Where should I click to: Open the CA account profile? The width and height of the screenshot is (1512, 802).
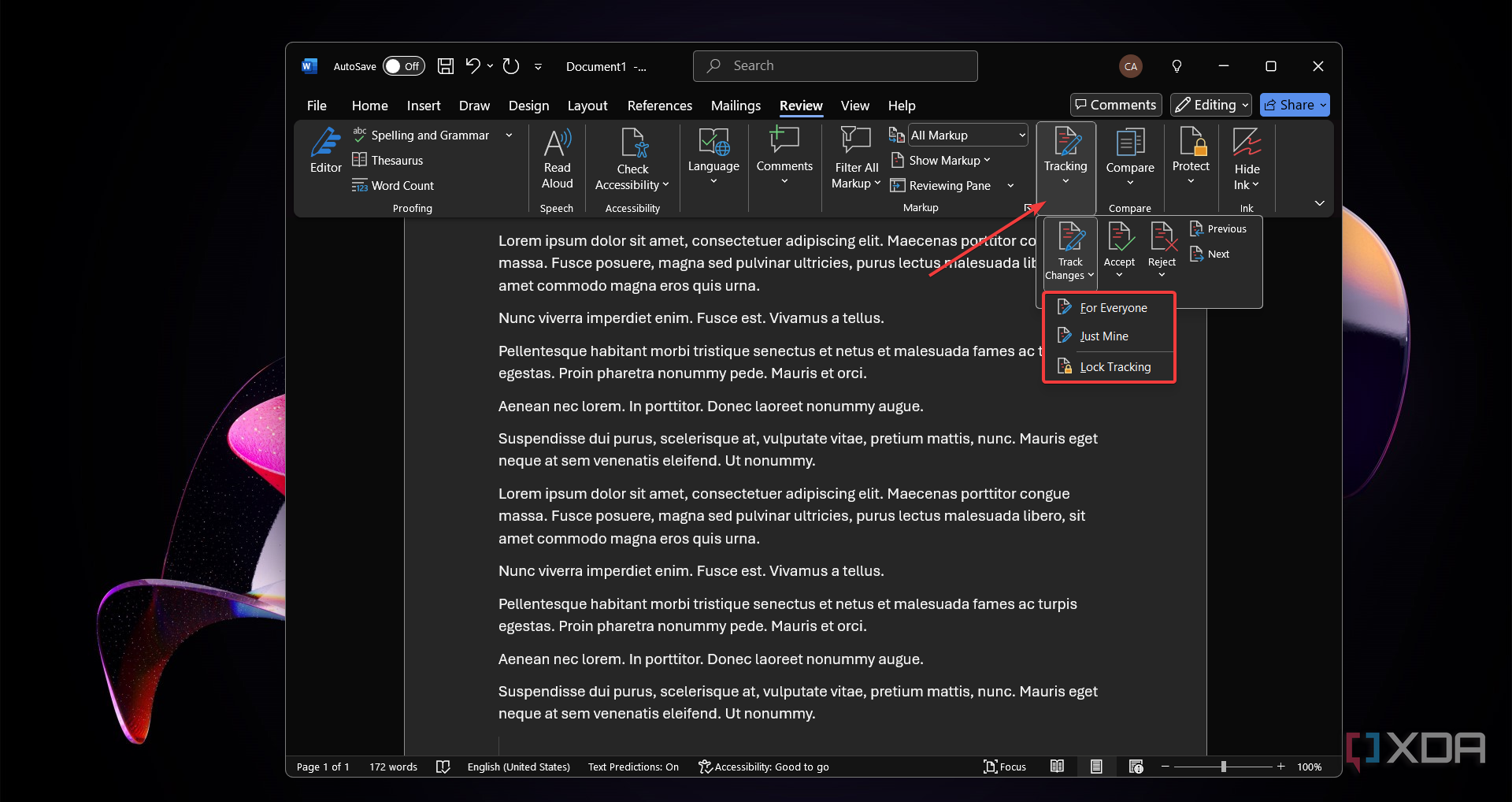(x=1131, y=66)
